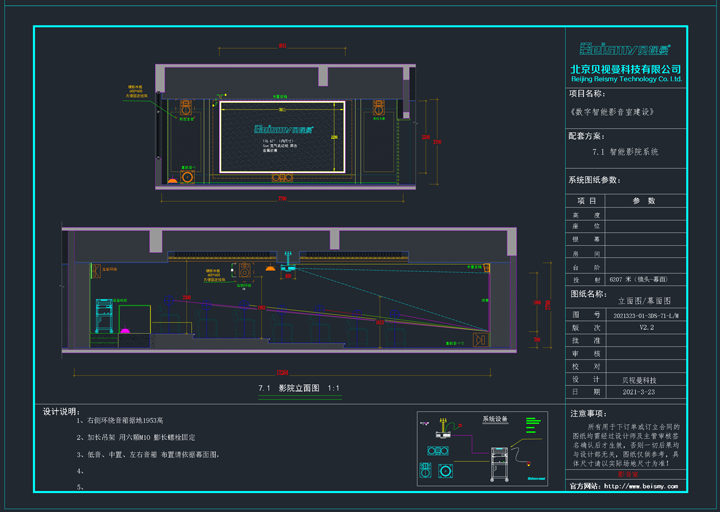Select the side surround speaker in the section view
720x512 pixels.
[x=245, y=271]
